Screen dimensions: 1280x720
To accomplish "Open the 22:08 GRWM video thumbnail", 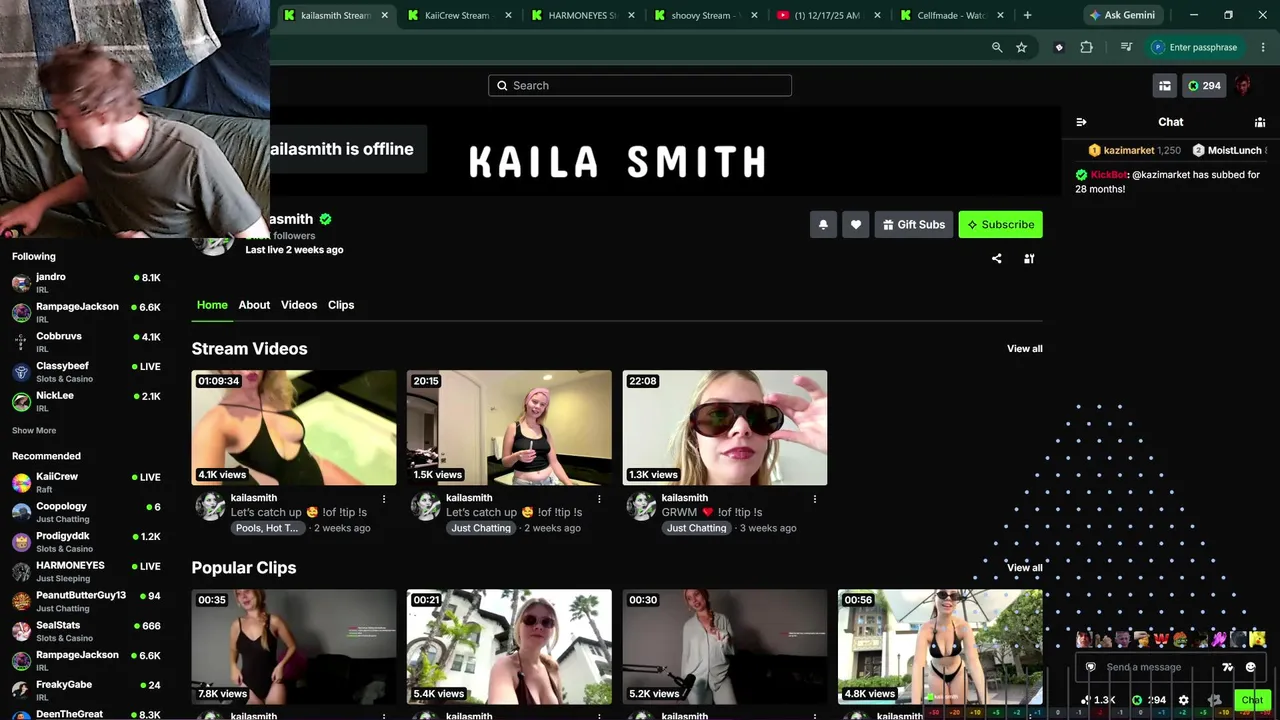I will coord(725,428).
